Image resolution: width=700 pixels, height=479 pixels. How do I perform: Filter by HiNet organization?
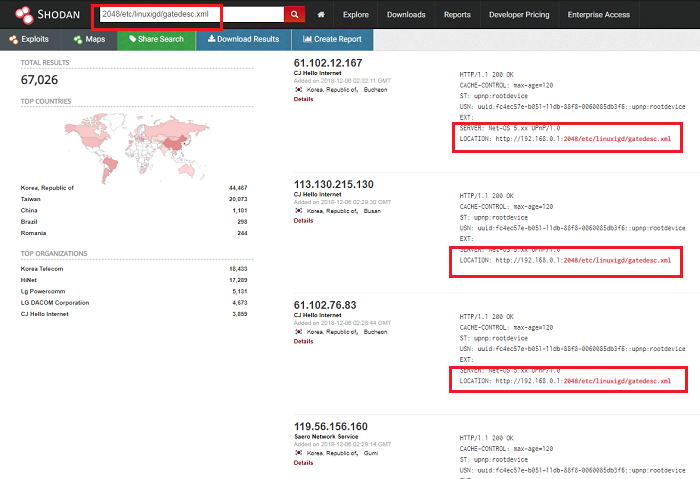(x=29, y=280)
